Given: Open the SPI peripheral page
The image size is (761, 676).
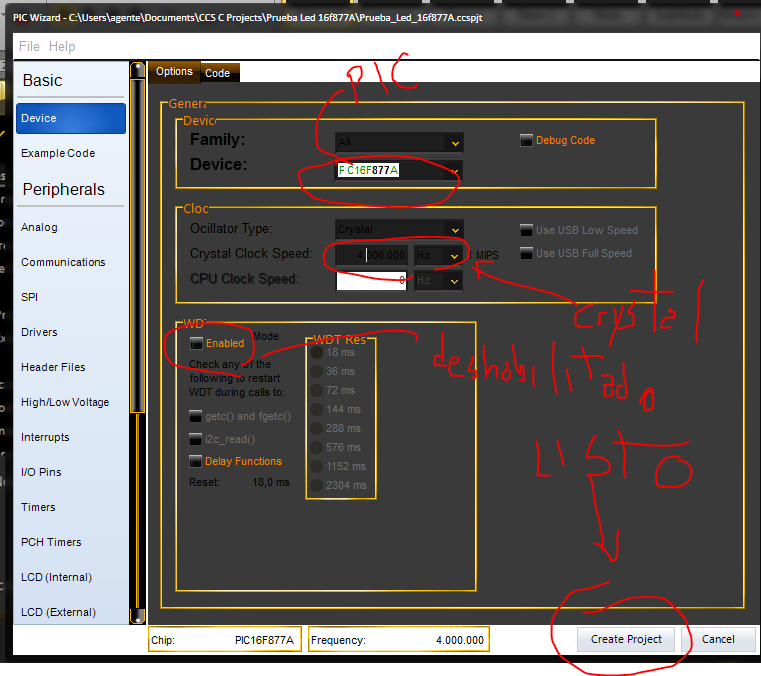Looking at the screenshot, I should coord(71,297).
